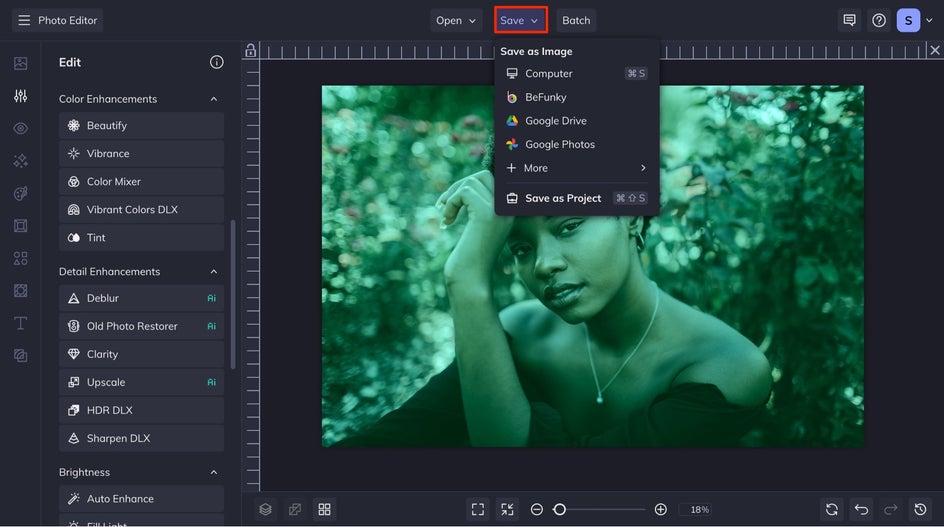This screenshot has height=527, width=944.
Task: Click the Fit to screen icon
Action: pos(477,509)
